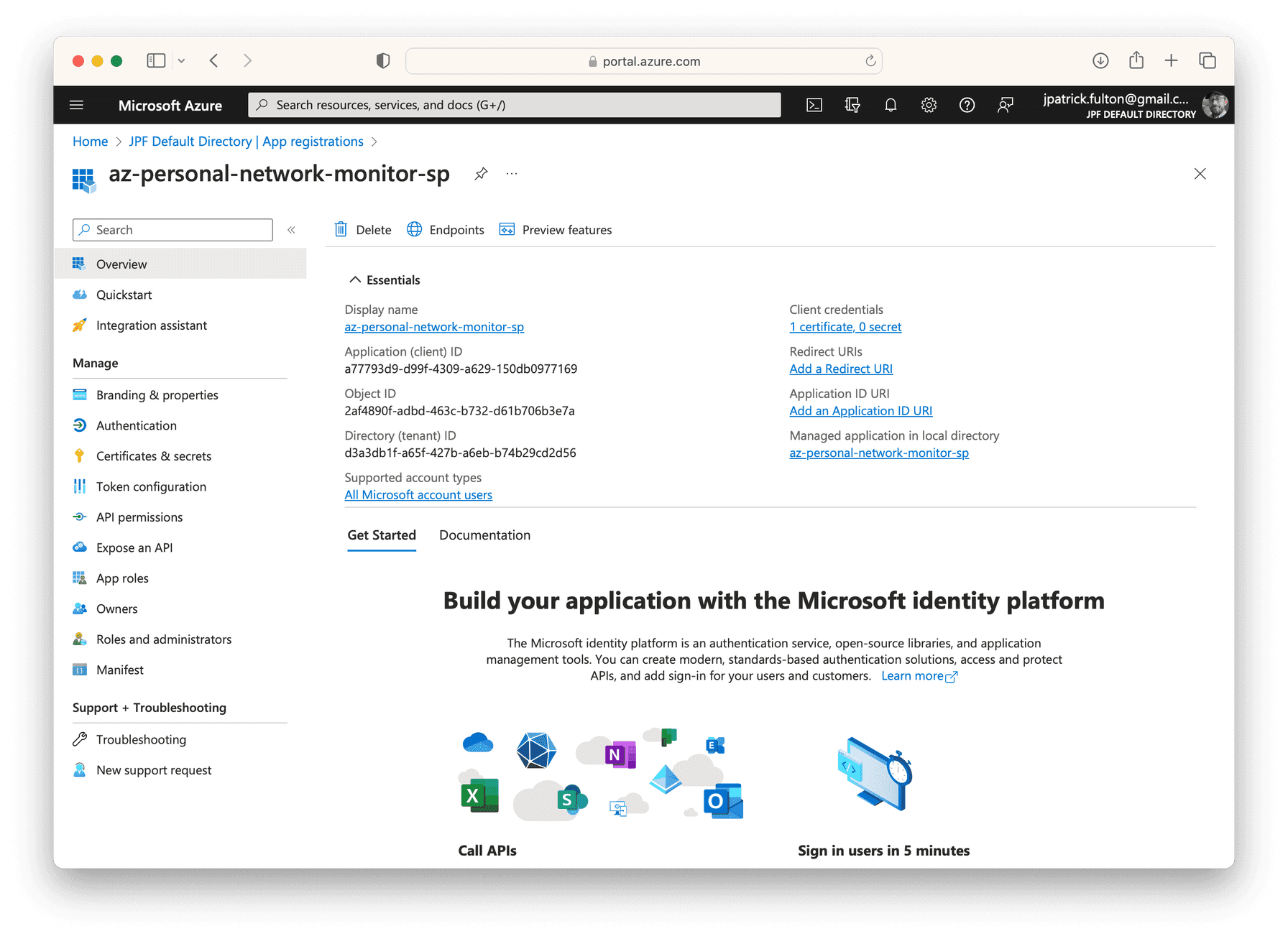Switch to the Documentation tab
The height and width of the screenshot is (939, 1288).
point(484,535)
